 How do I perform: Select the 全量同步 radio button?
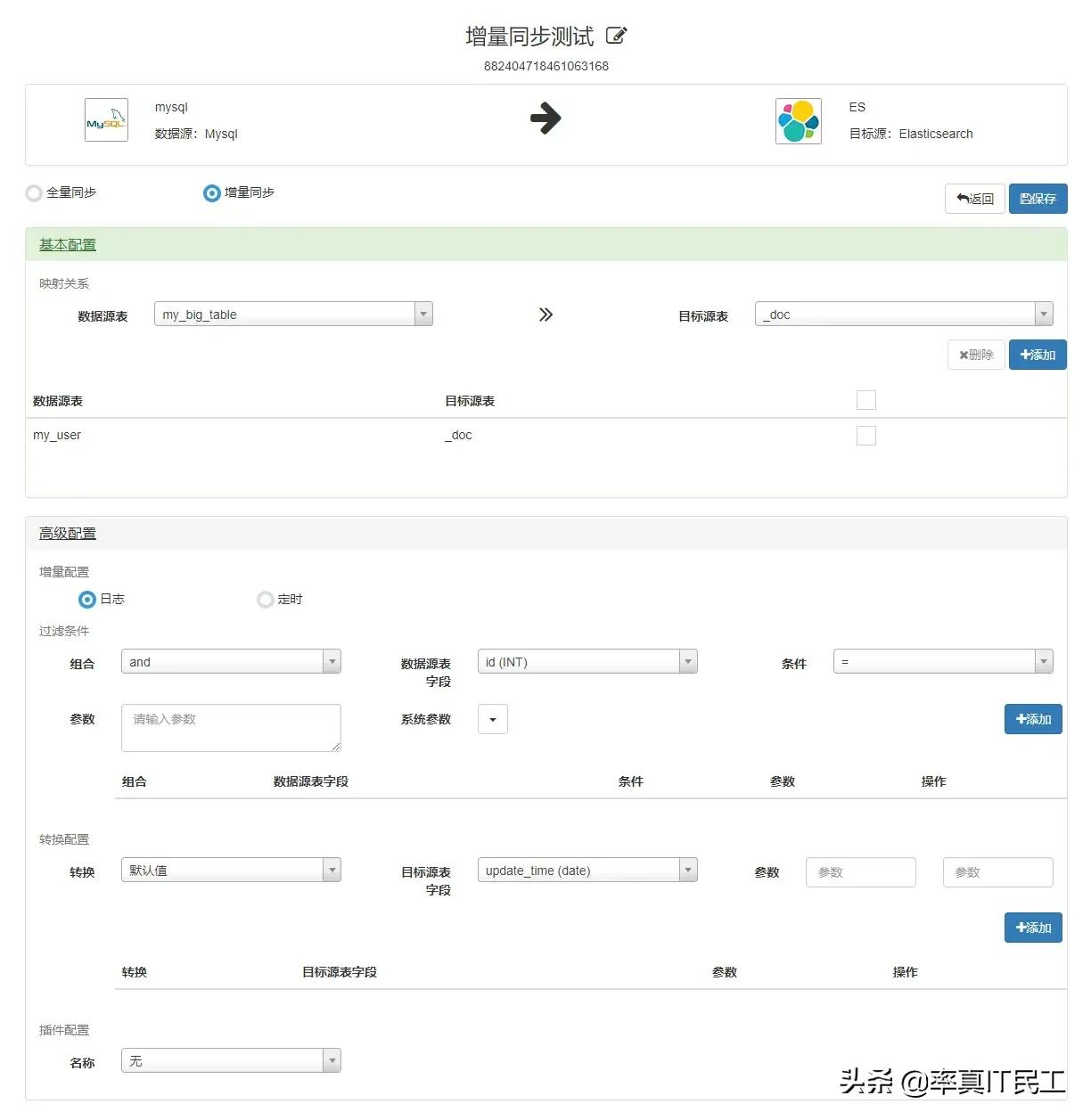point(34,192)
